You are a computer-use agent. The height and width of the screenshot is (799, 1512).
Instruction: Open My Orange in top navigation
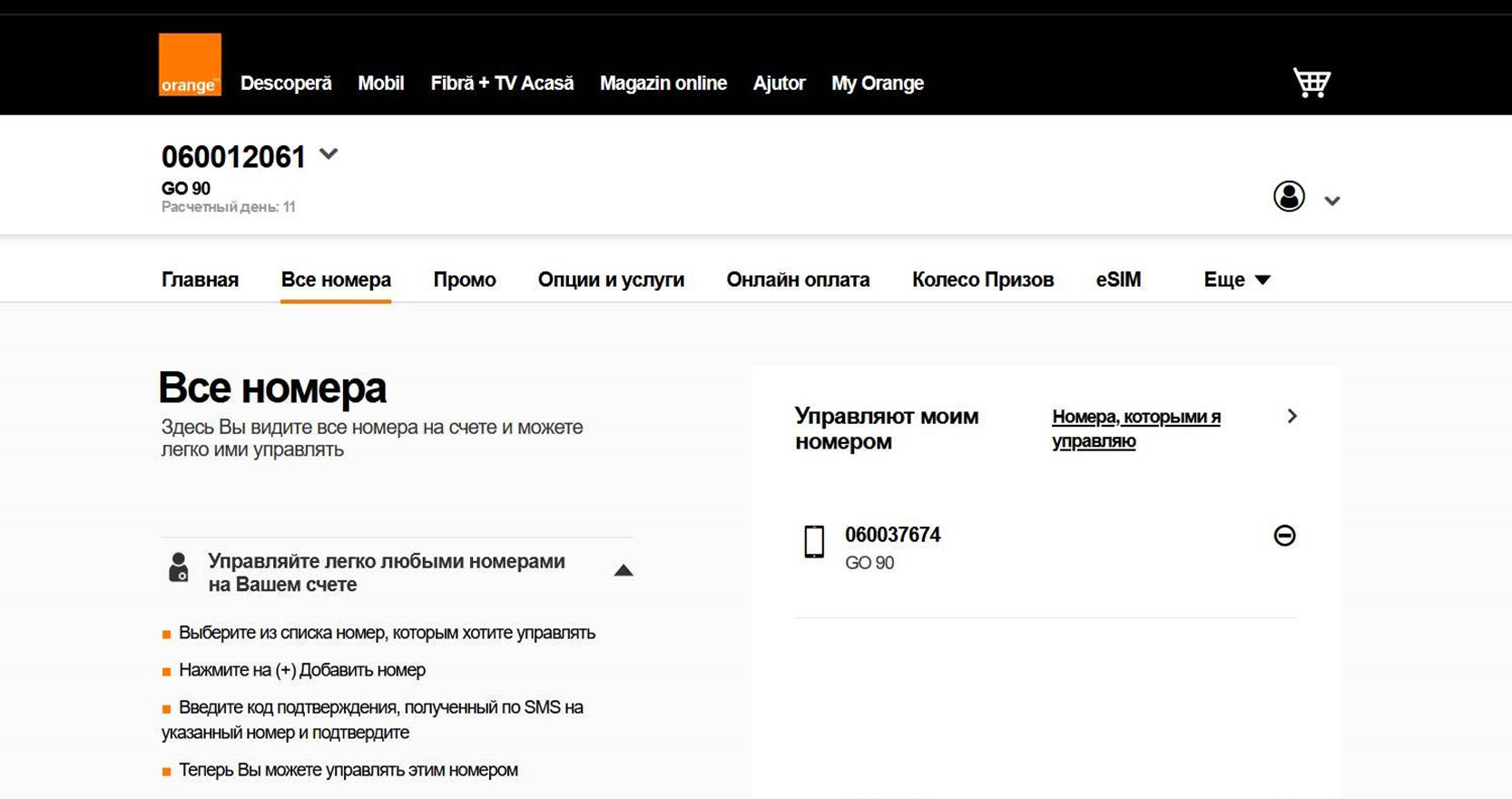(x=877, y=84)
